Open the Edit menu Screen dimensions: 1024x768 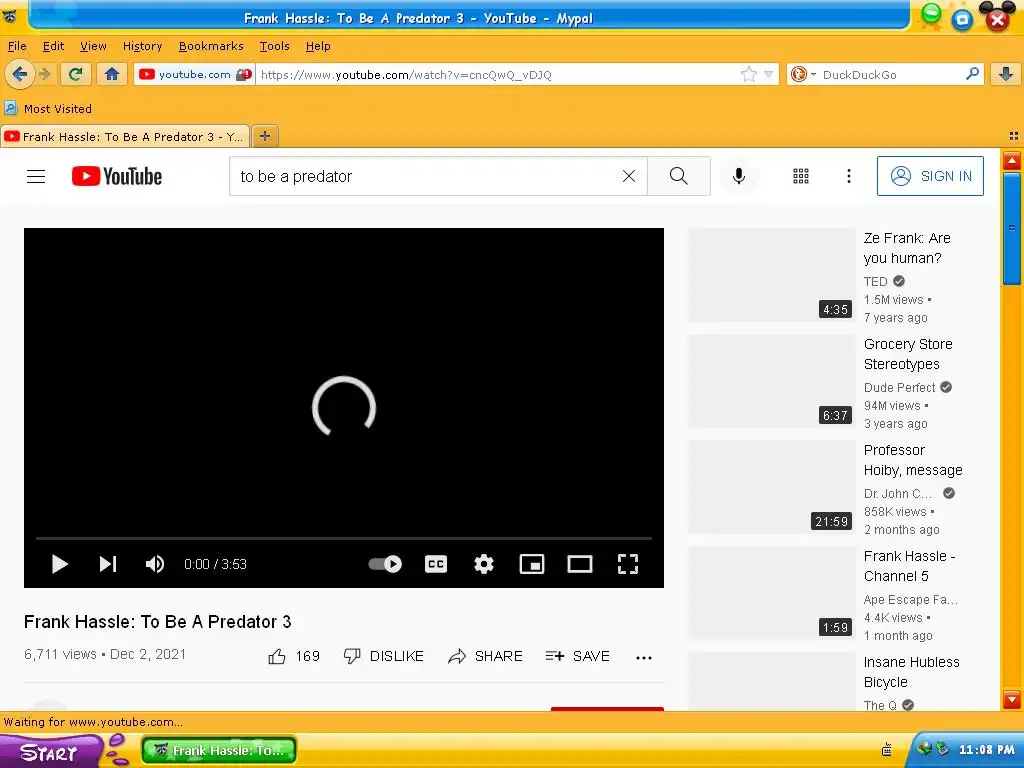pos(54,46)
